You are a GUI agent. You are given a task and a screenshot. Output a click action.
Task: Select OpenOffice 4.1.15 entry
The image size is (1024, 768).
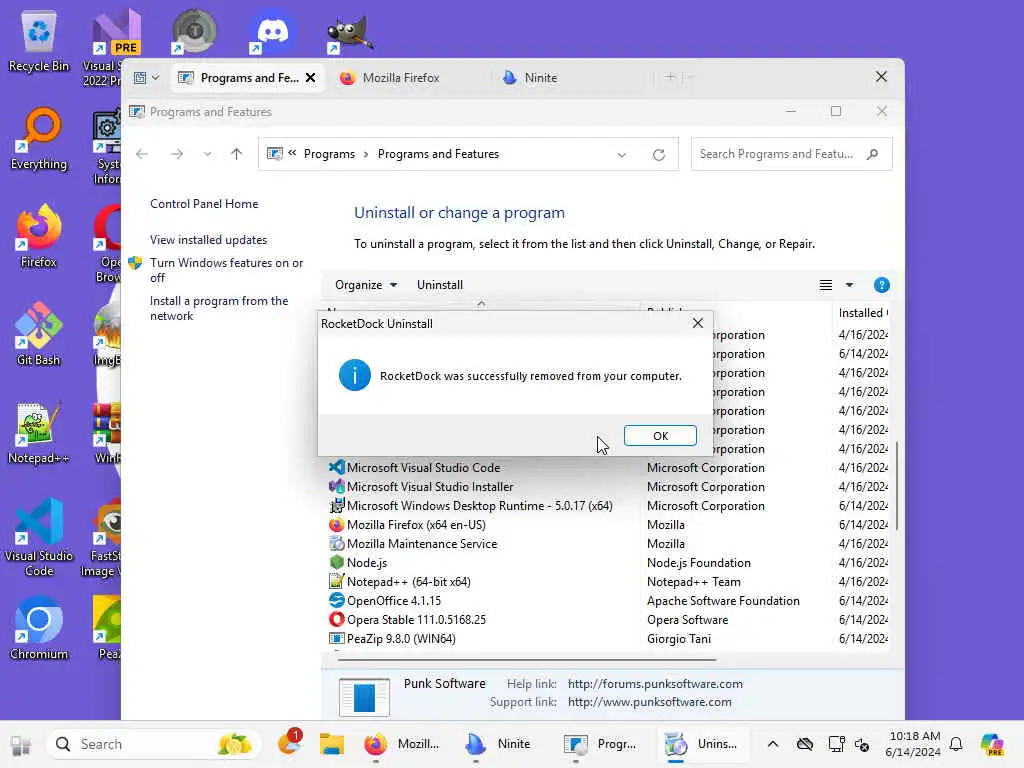(x=394, y=600)
